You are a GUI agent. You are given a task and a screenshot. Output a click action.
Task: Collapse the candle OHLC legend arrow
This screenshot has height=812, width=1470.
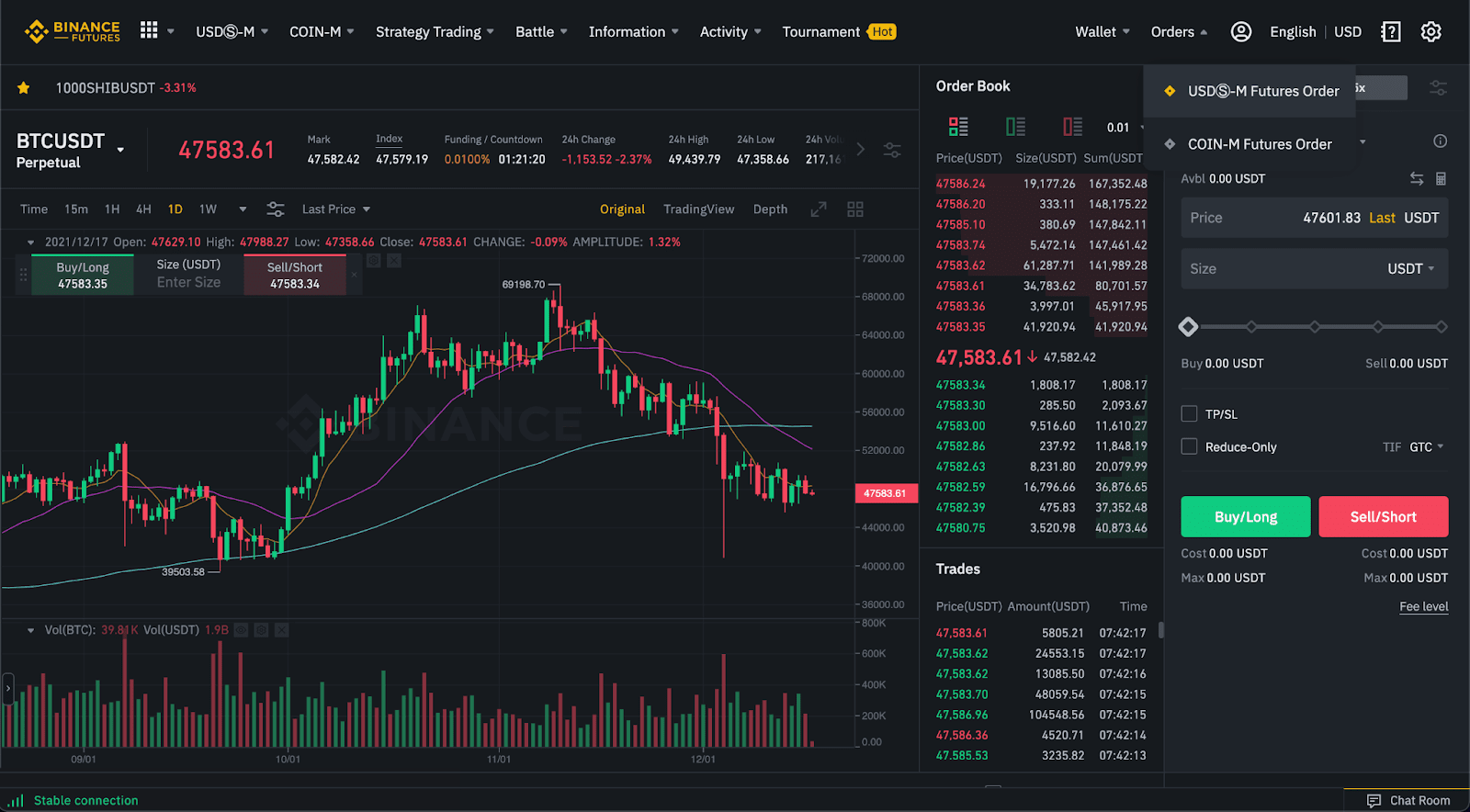pos(30,242)
